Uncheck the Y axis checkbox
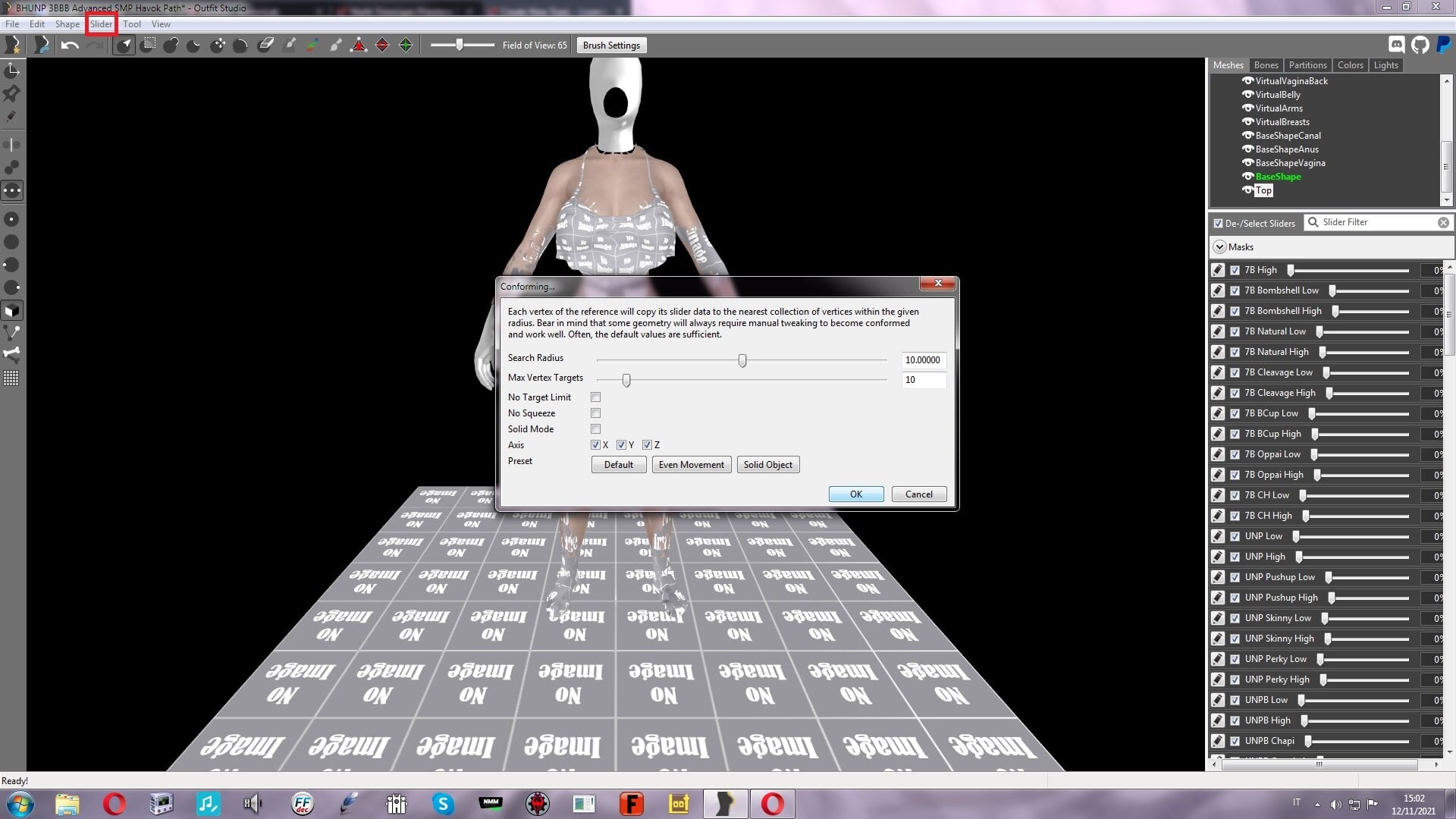The width and height of the screenshot is (1456, 819). coord(621,445)
